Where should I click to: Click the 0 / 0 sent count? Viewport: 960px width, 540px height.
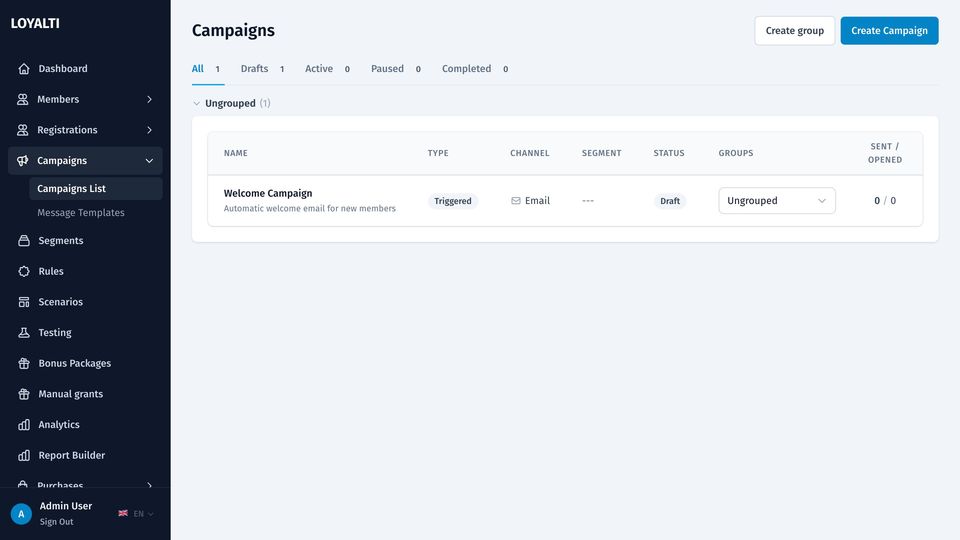point(885,201)
